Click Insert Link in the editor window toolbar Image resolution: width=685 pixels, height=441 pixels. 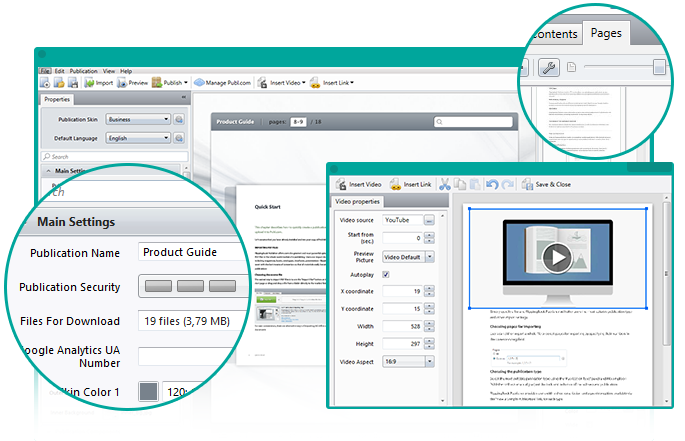click(411, 184)
